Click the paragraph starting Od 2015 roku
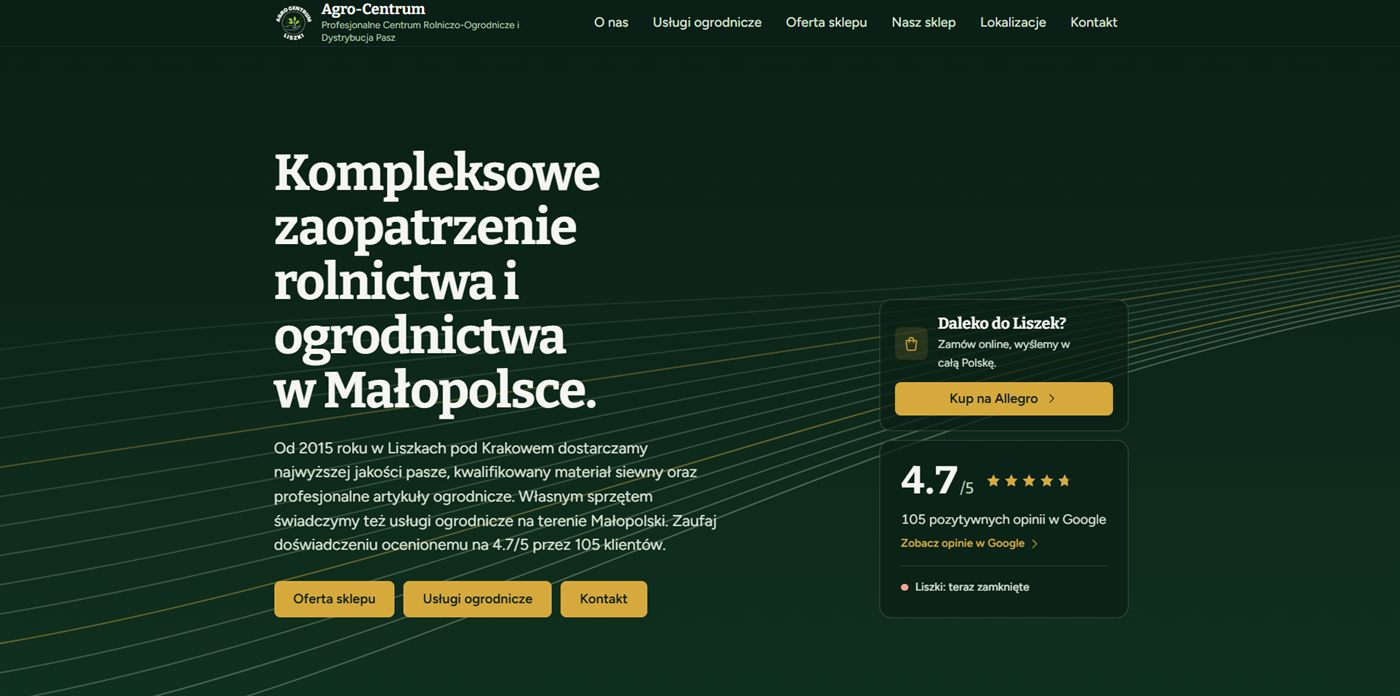The height and width of the screenshot is (696, 1400). coord(495,497)
